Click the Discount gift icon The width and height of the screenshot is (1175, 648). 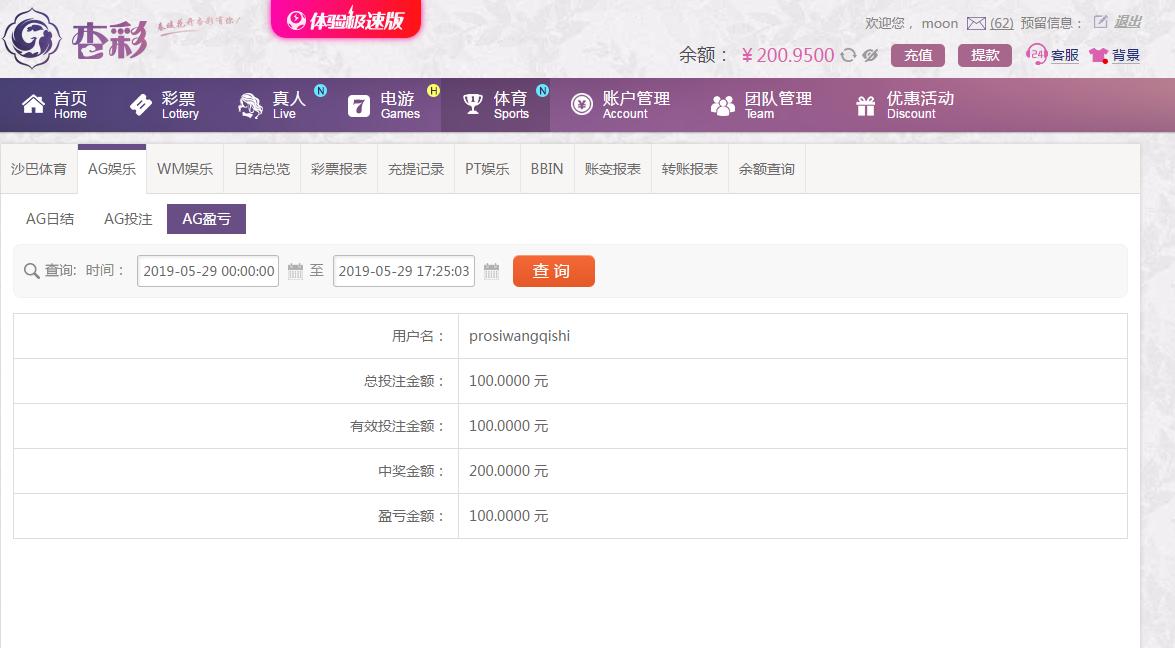(x=866, y=106)
